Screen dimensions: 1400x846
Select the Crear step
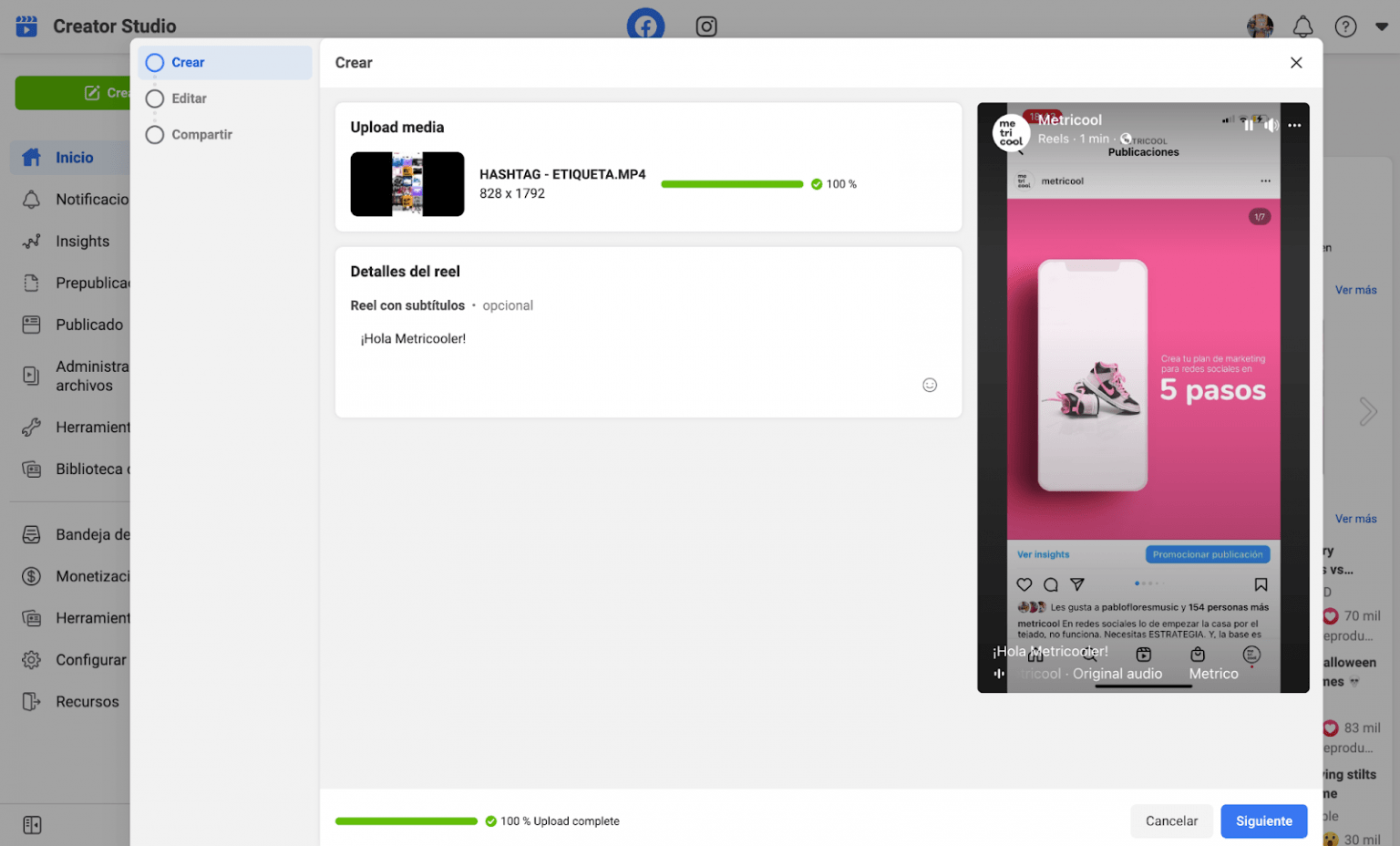(225, 62)
